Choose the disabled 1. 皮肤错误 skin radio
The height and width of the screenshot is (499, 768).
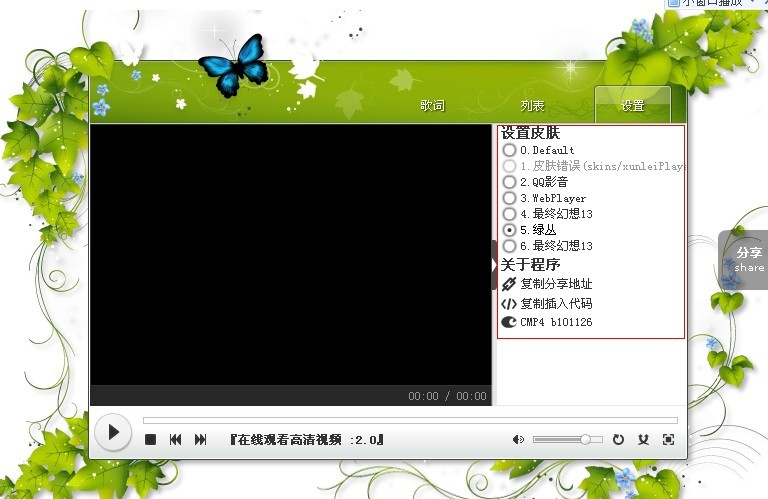coord(509,166)
